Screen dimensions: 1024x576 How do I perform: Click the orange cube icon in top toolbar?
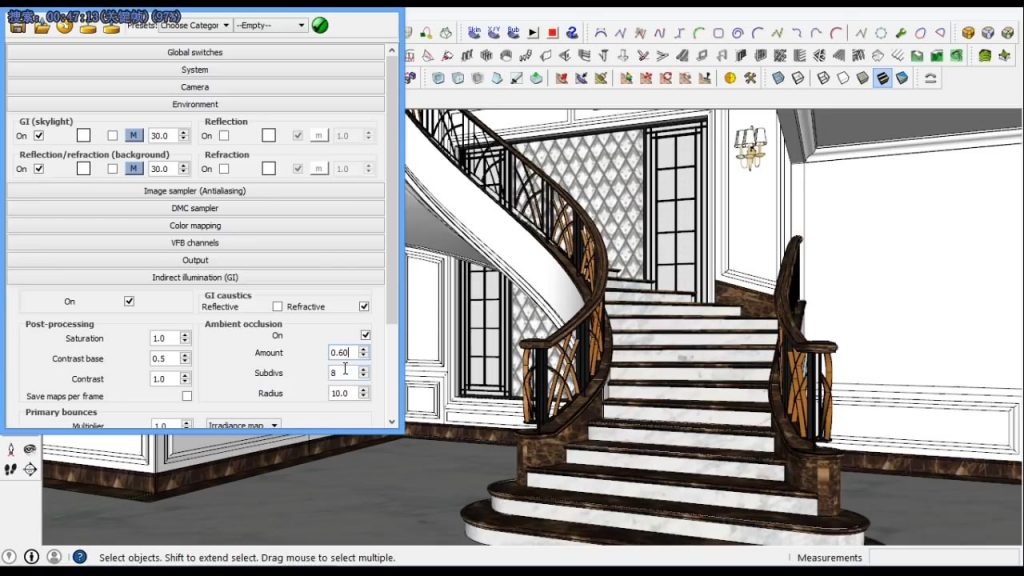tap(968, 33)
